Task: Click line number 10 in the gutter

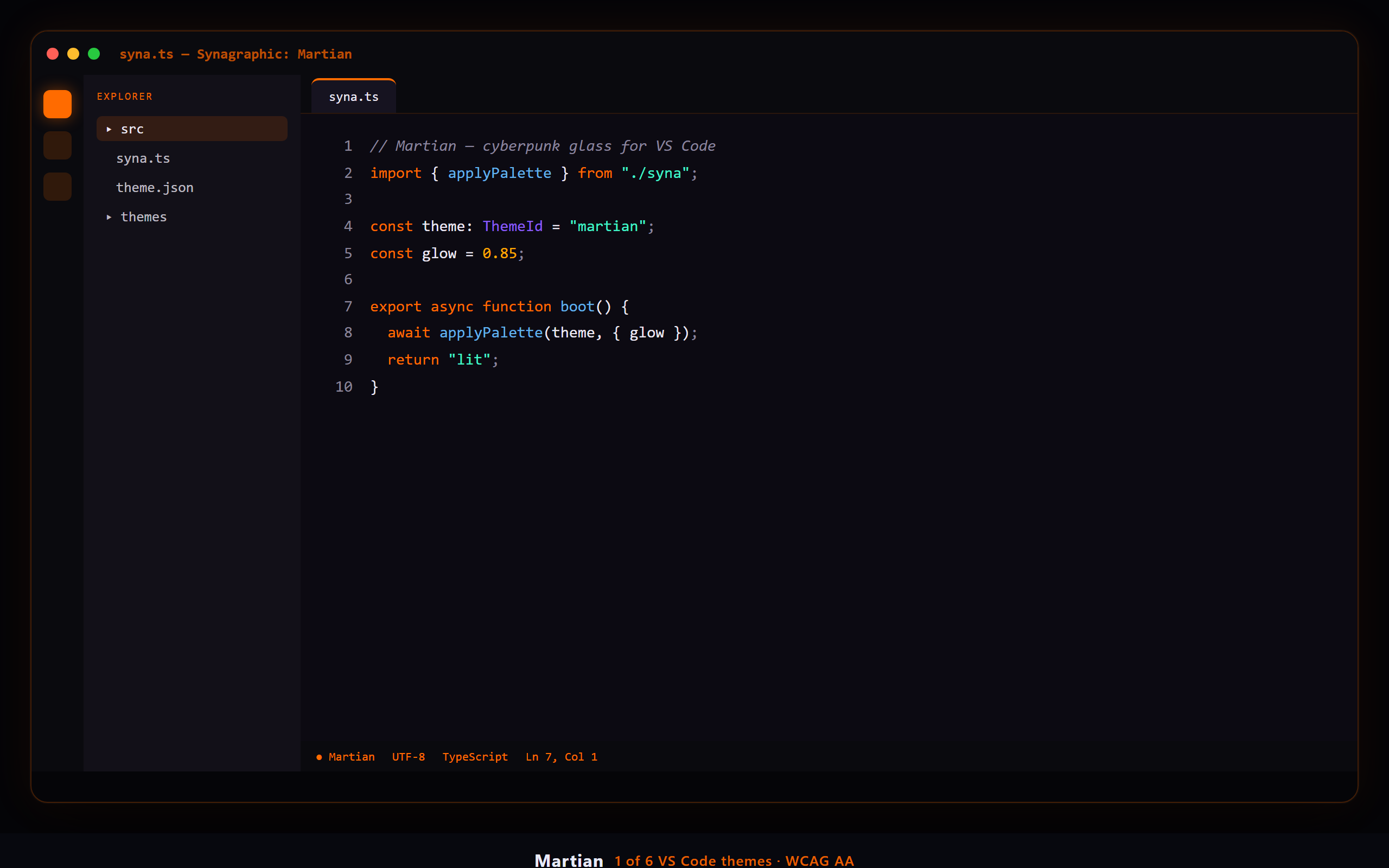Action: [x=344, y=387]
